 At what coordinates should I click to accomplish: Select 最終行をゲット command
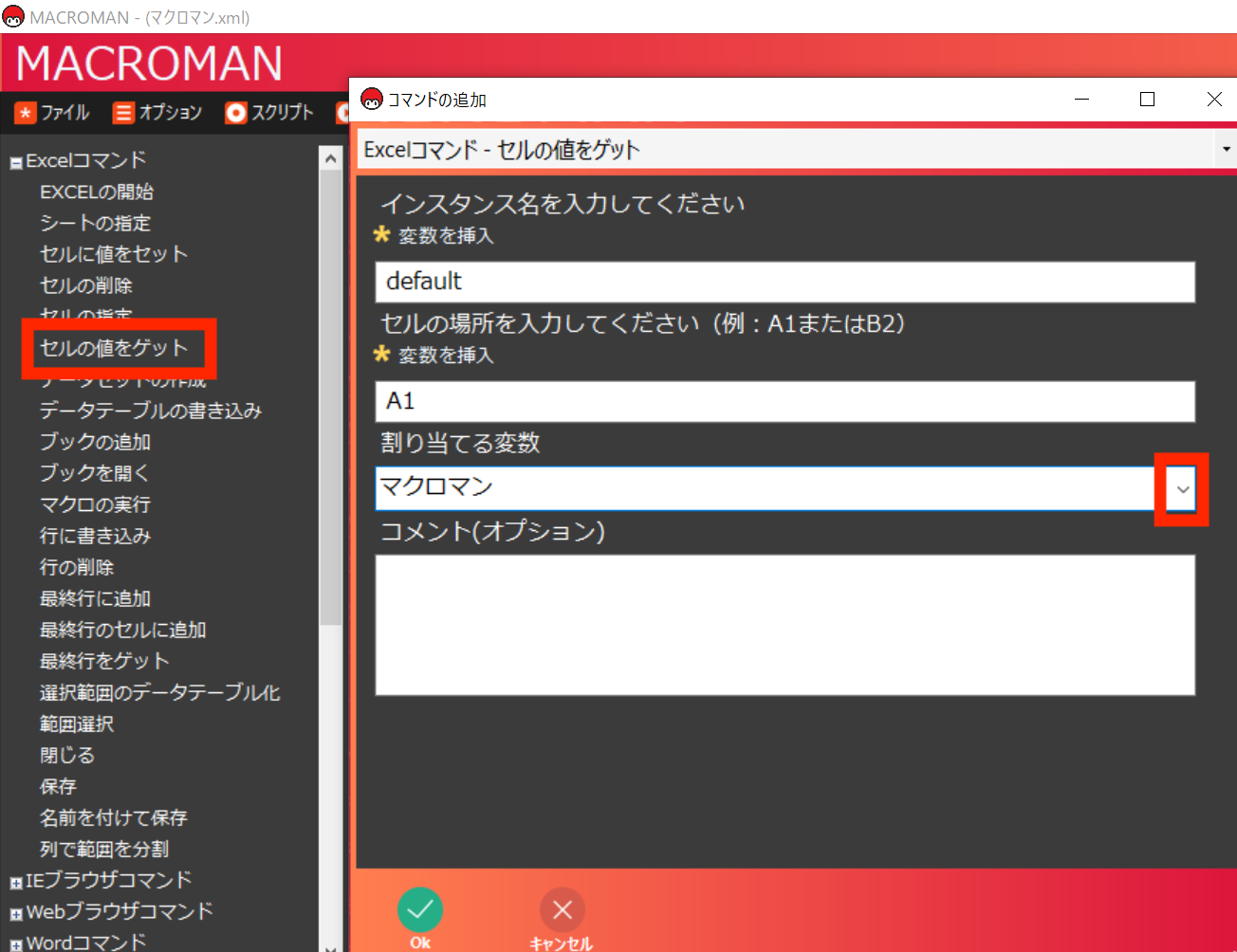point(104,661)
